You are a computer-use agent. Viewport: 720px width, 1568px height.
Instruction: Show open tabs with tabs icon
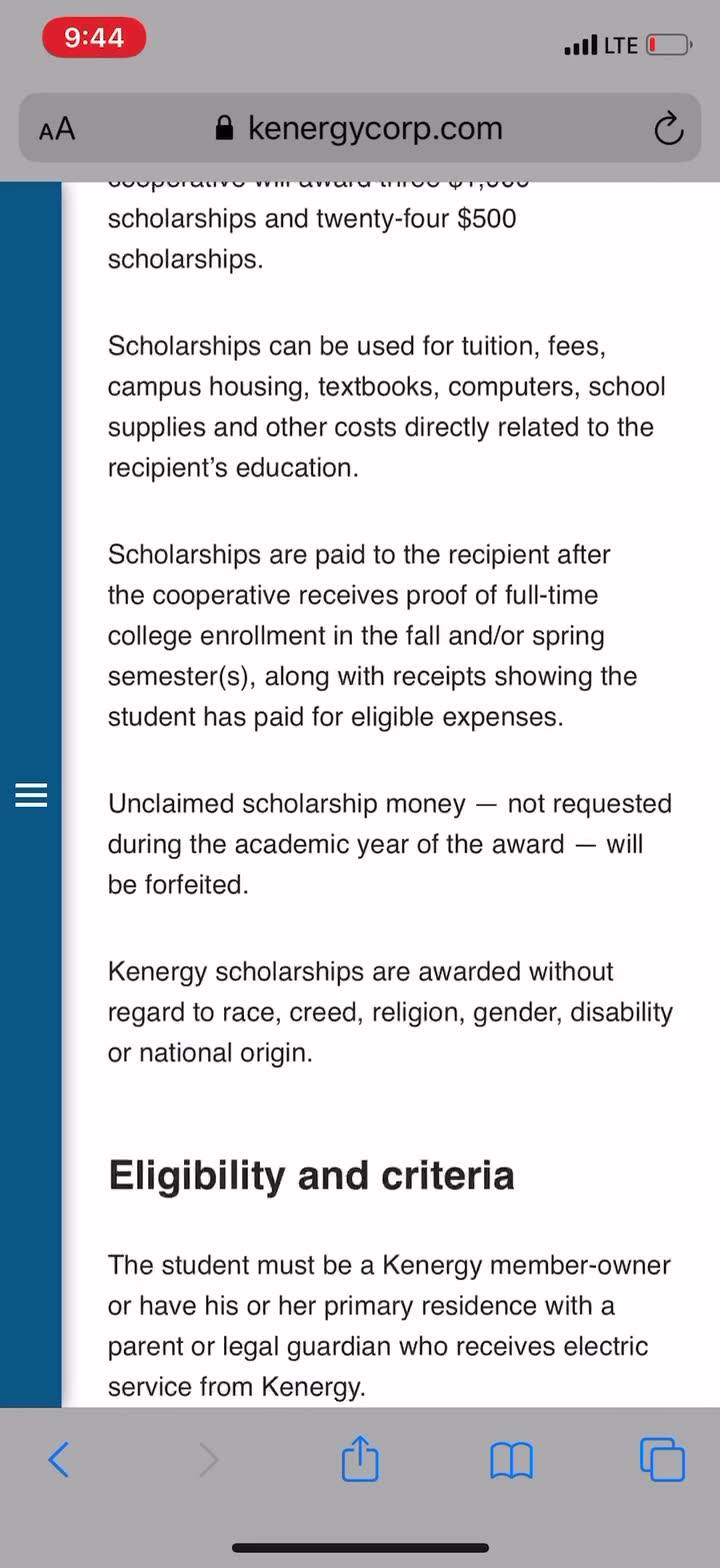[662, 1459]
